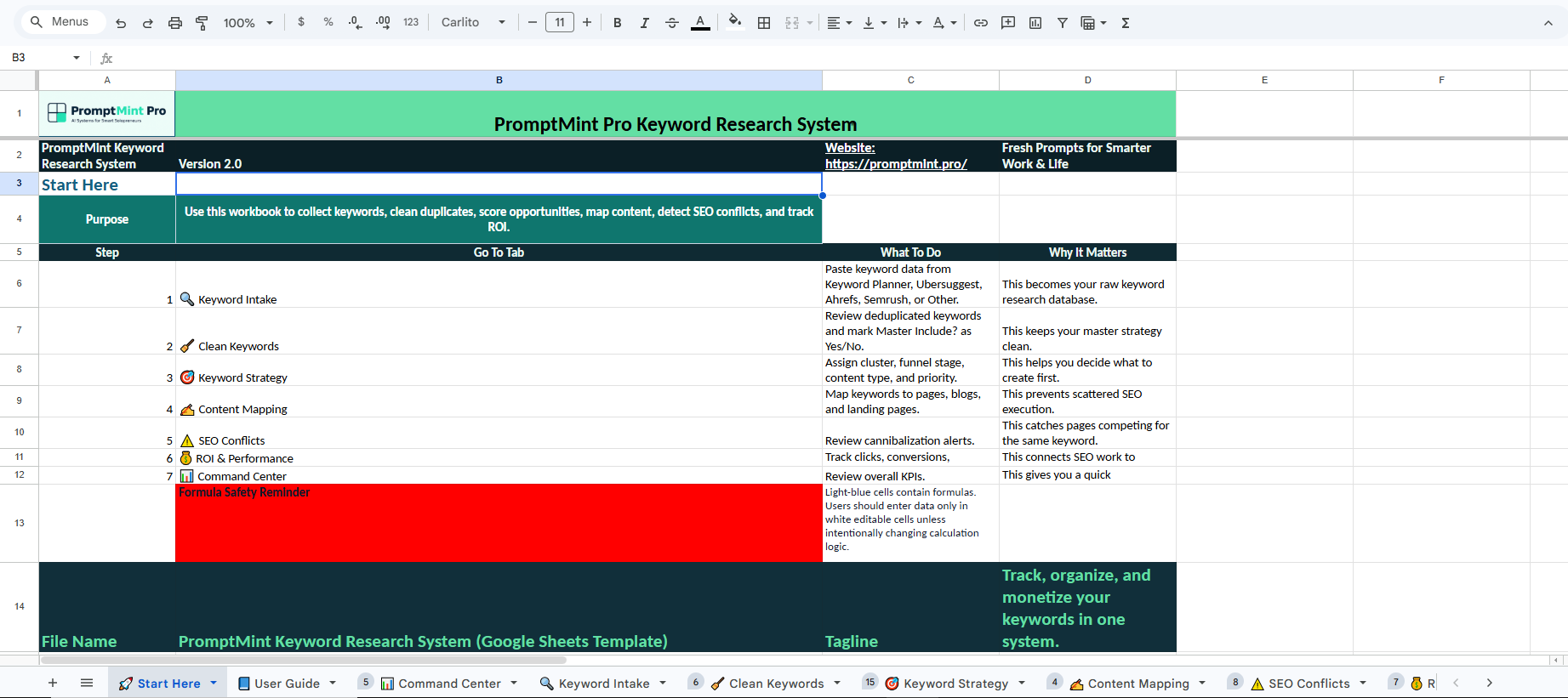1568x698 pixels.
Task: Click the formula bar input
Action: pos(838,58)
